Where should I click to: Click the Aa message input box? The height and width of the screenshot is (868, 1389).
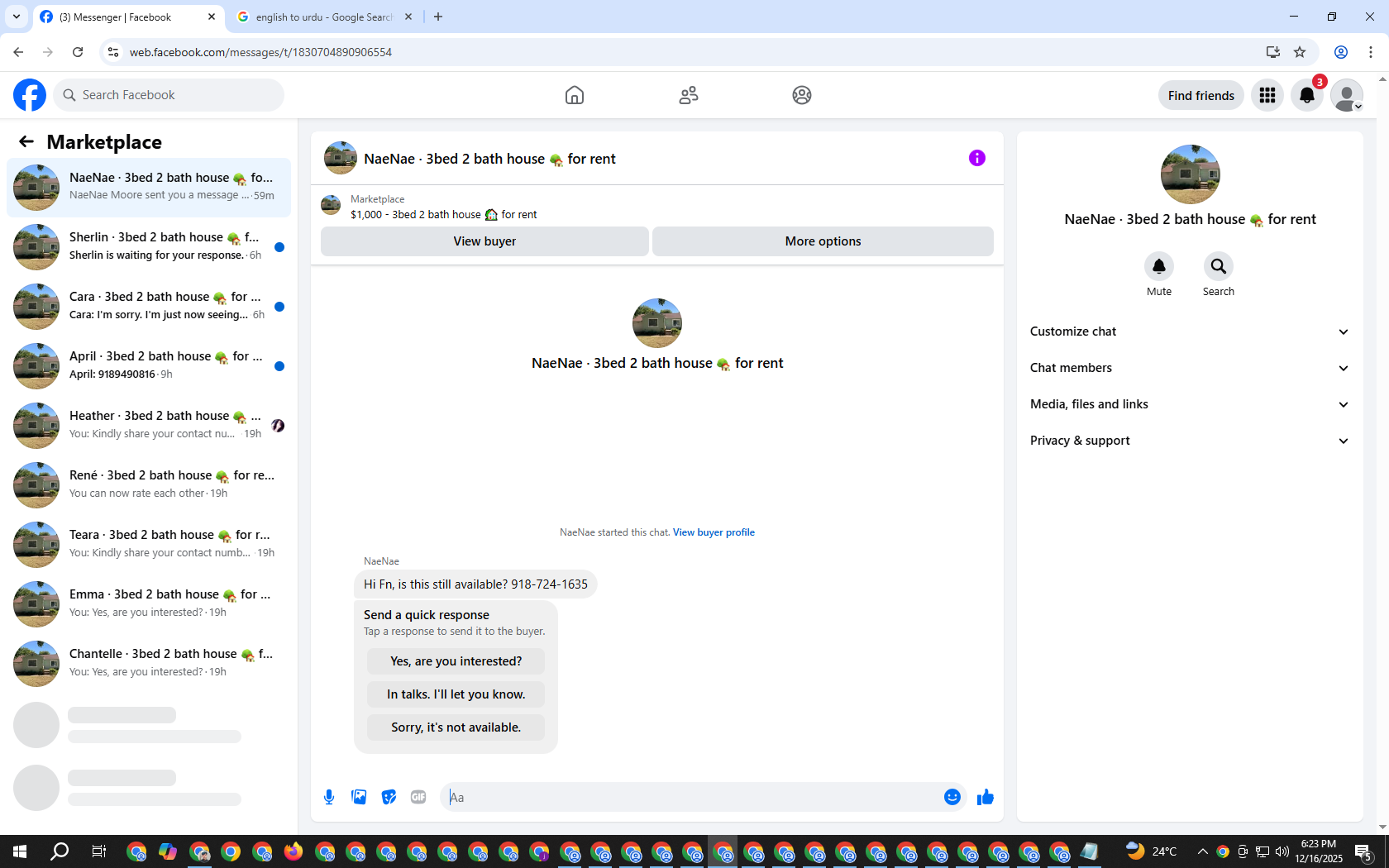tap(691, 797)
